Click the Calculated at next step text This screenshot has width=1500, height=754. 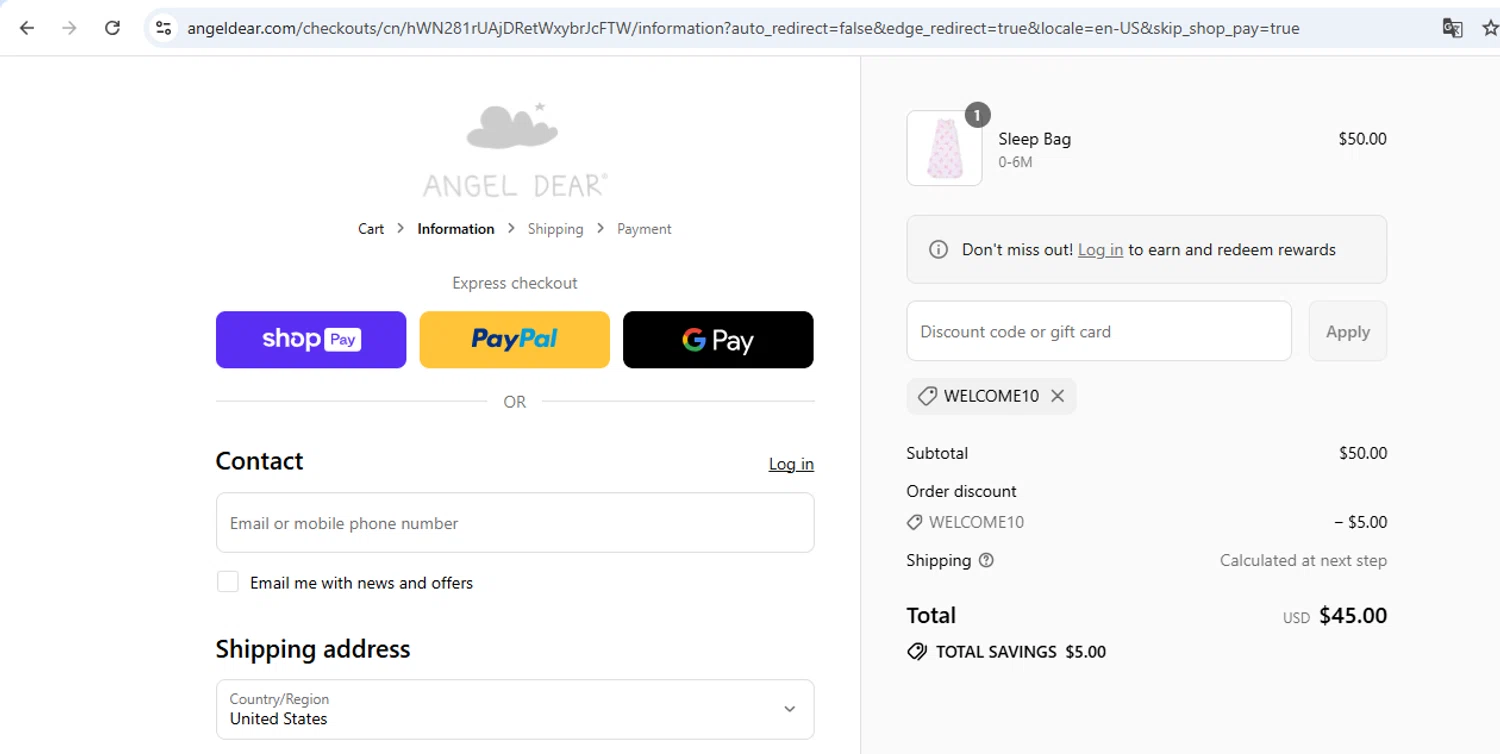click(1303, 560)
